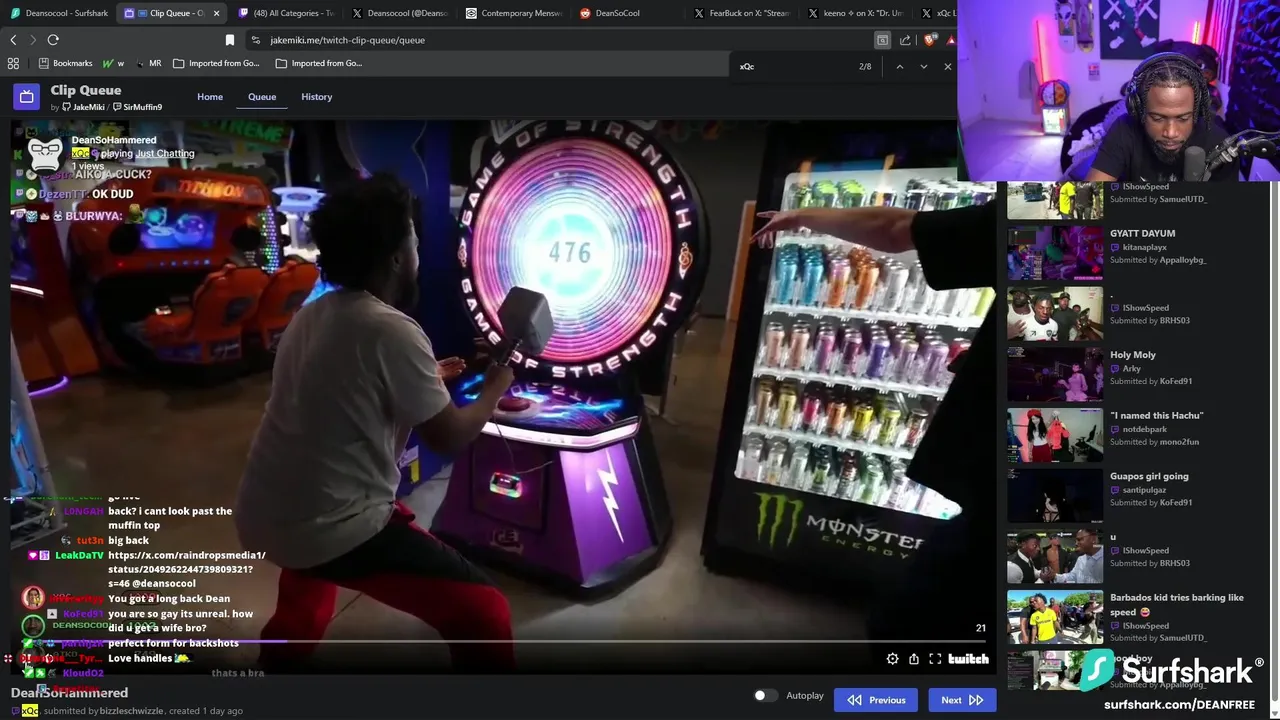The width and height of the screenshot is (1280, 720).
Task: Select the Barbados kid tries barking clip thumbnail
Action: (1055, 617)
